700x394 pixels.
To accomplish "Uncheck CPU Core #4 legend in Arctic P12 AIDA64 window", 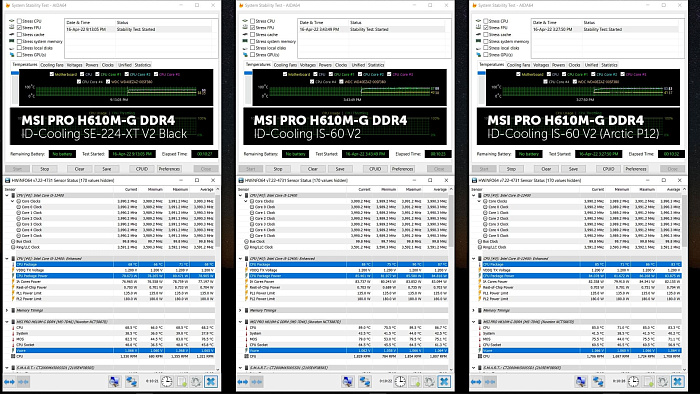I will coord(546,82).
